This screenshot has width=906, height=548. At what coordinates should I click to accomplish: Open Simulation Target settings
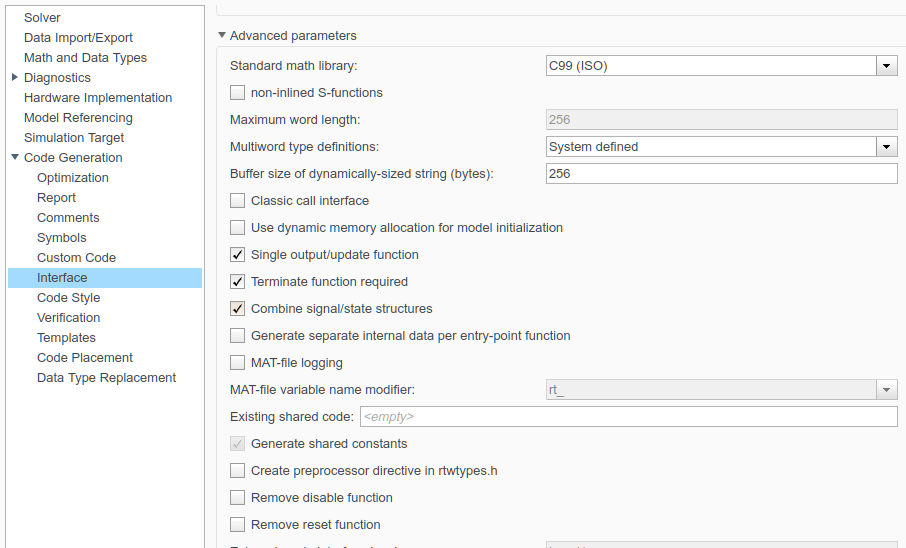coord(74,138)
